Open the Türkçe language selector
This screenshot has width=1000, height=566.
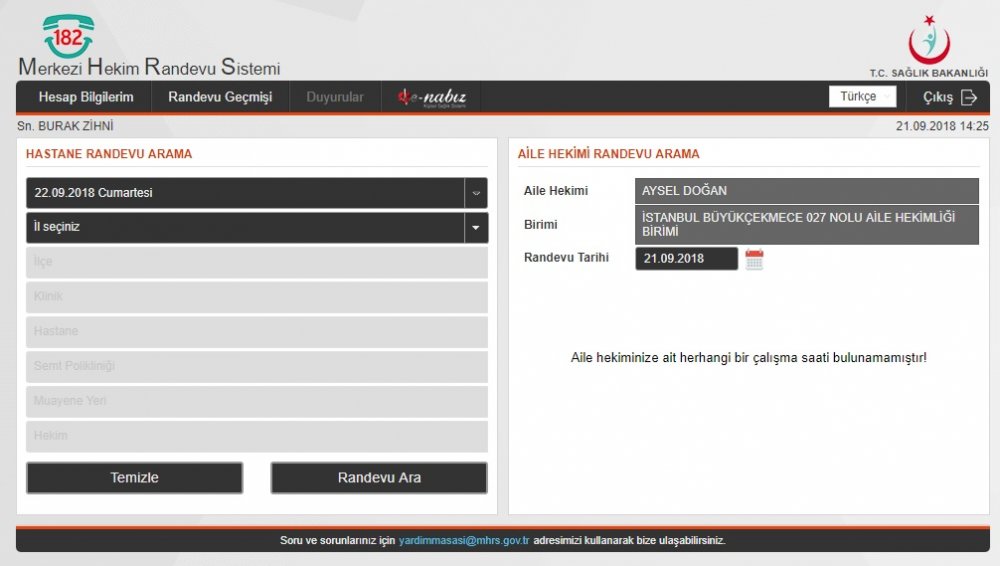[x=862, y=97]
